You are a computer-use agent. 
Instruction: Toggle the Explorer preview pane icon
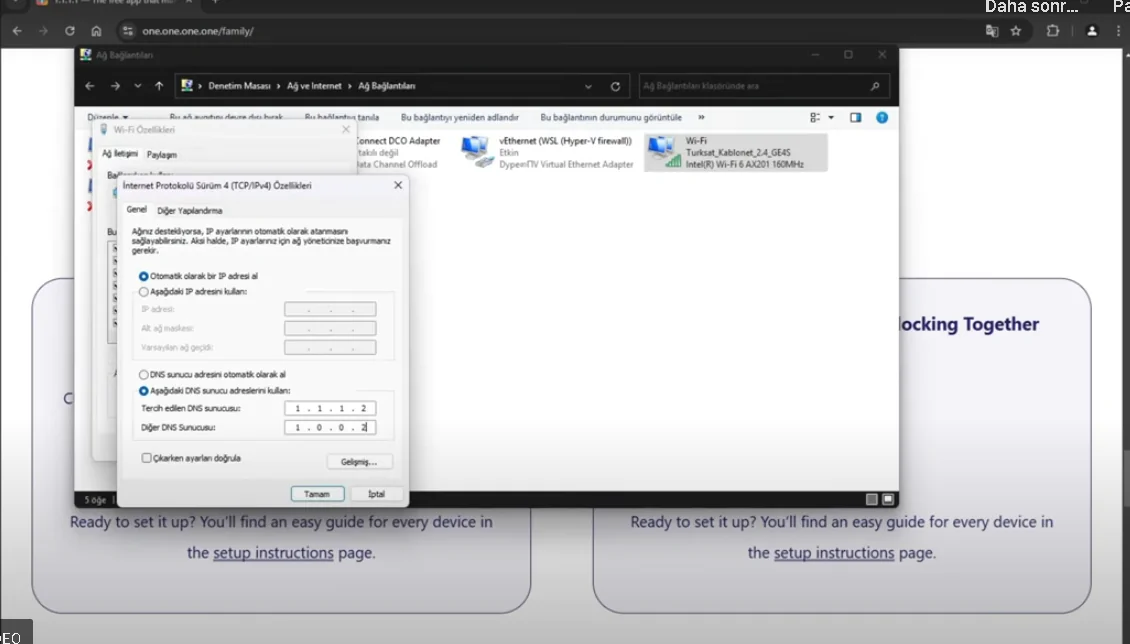click(x=855, y=117)
